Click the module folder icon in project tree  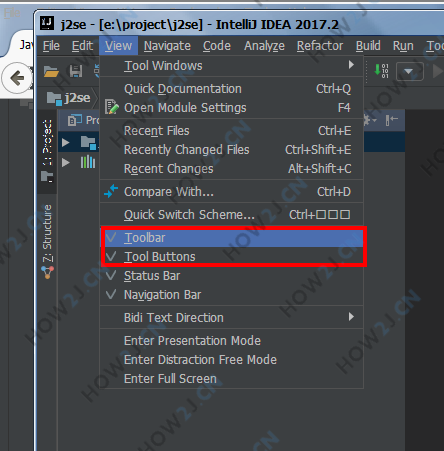[x=88, y=143]
